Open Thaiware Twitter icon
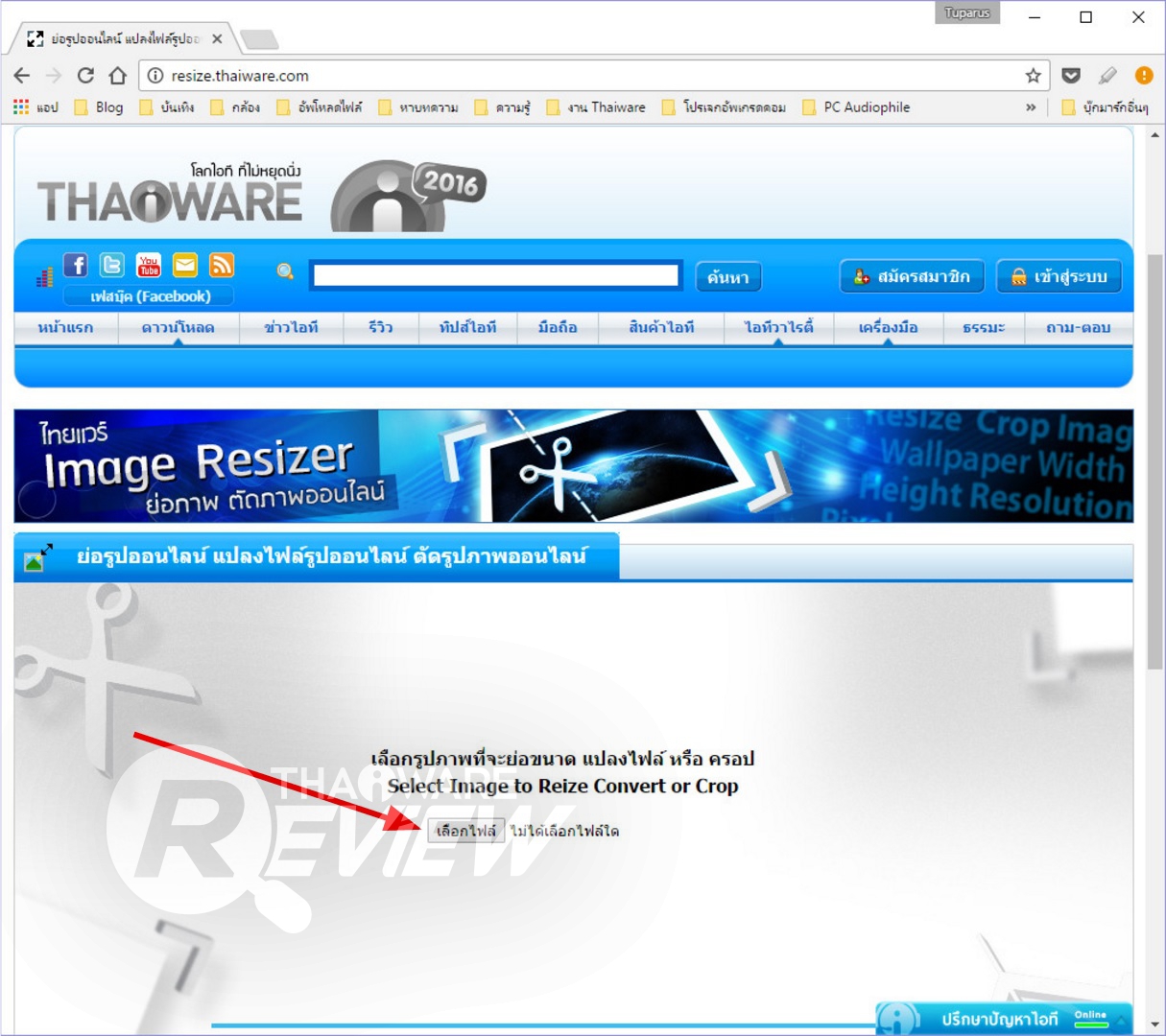Image resolution: width=1166 pixels, height=1036 pixels. point(112,265)
